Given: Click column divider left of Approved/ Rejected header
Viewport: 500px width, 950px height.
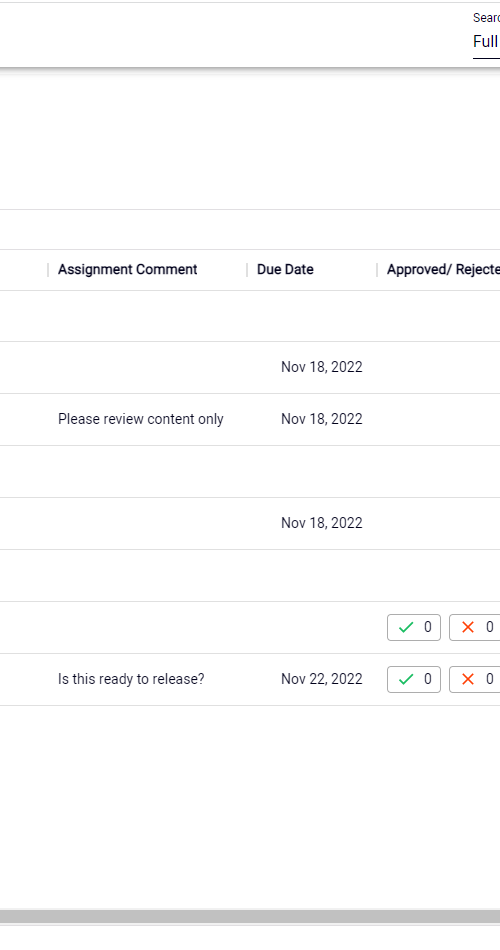Looking at the screenshot, I should pyautogui.click(x=377, y=270).
